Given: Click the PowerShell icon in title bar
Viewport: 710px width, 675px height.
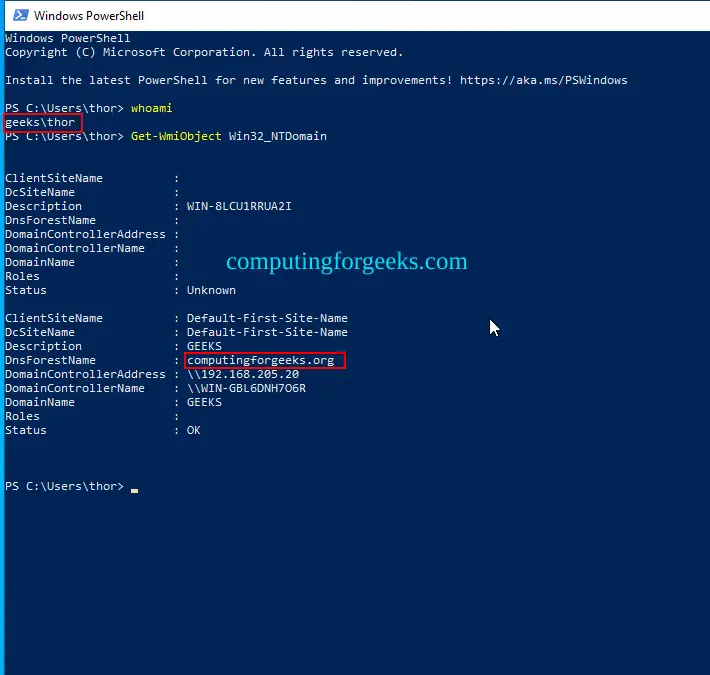Looking at the screenshot, I should pos(20,15).
